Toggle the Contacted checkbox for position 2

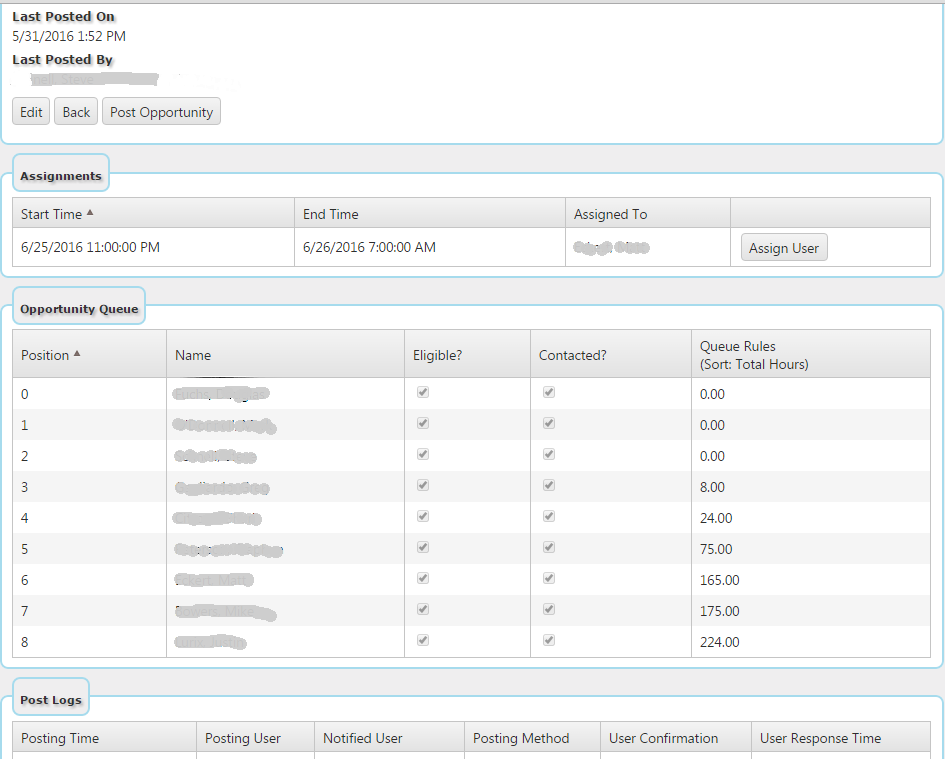click(x=549, y=455)
